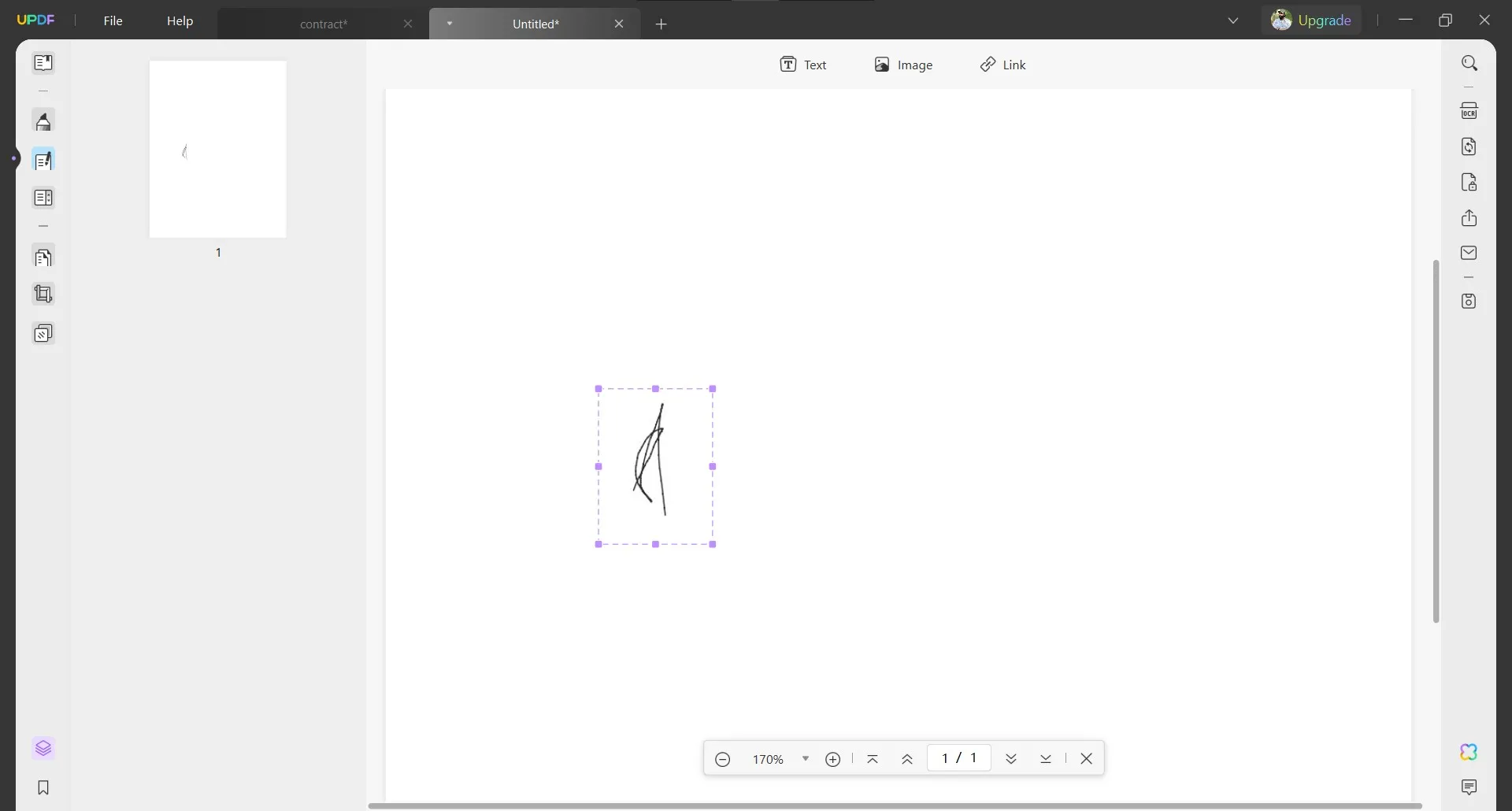Go to the next page

[x=1011, y=760]
